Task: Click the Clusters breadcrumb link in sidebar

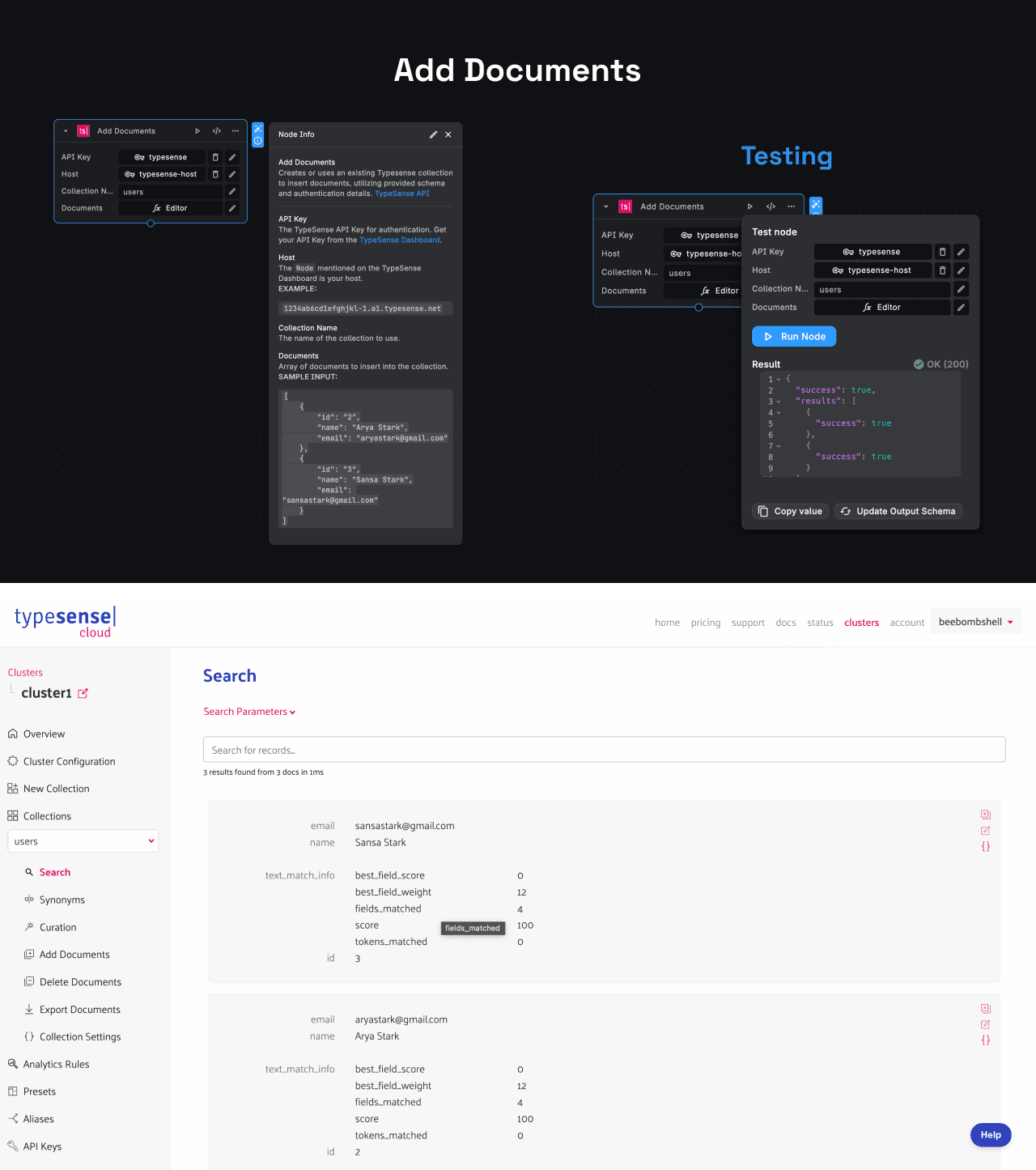Action: pyautogui.click(x=25, y=673)
